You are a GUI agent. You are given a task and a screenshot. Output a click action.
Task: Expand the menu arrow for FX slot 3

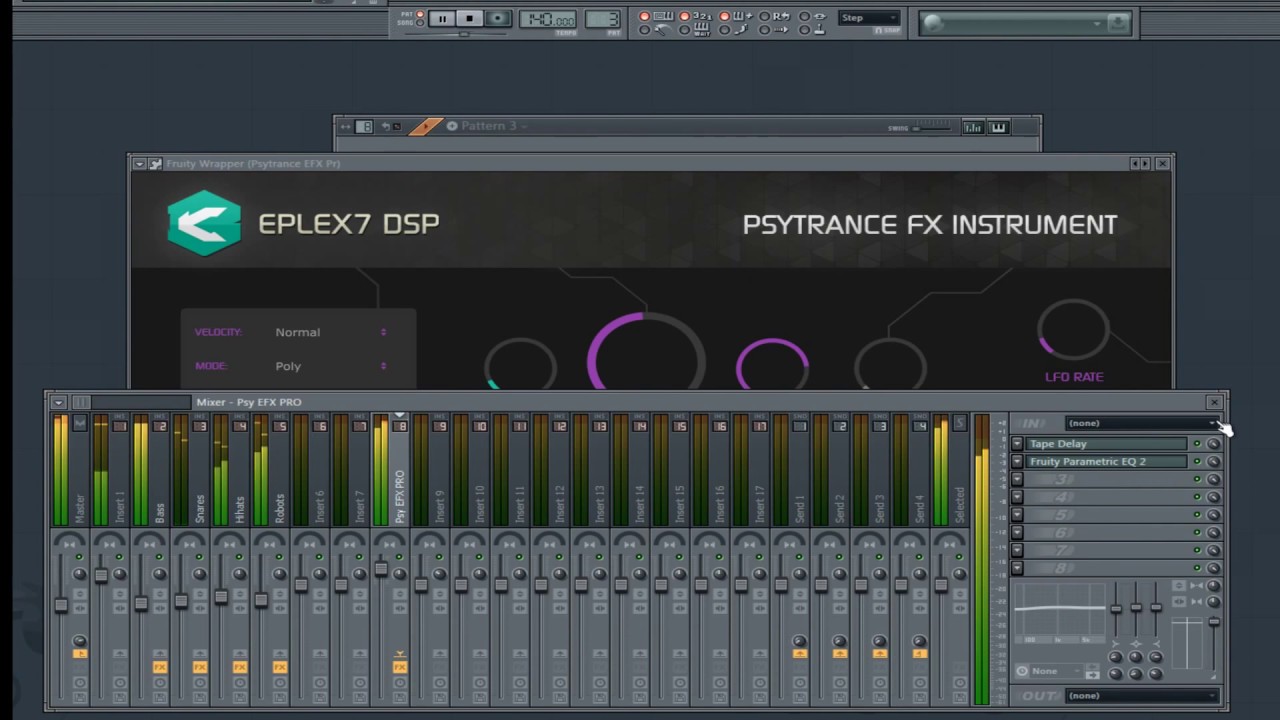tap(1017, 480)
